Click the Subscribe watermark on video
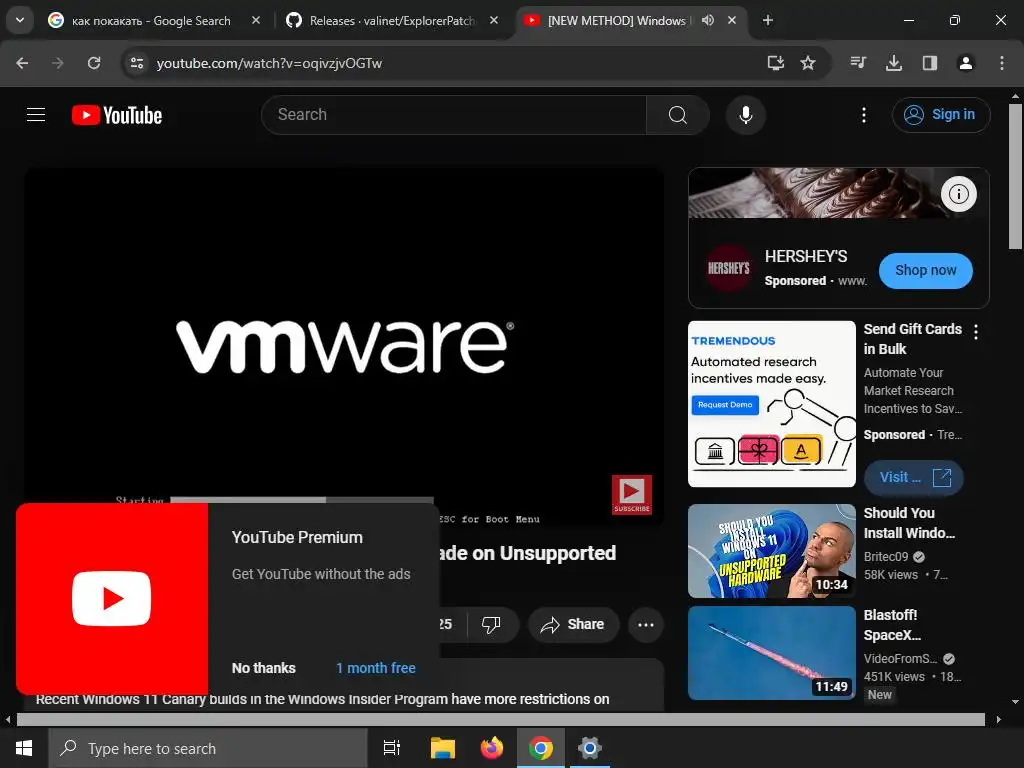Viewport: 1024px width, 768px height. tap(632, 494)
